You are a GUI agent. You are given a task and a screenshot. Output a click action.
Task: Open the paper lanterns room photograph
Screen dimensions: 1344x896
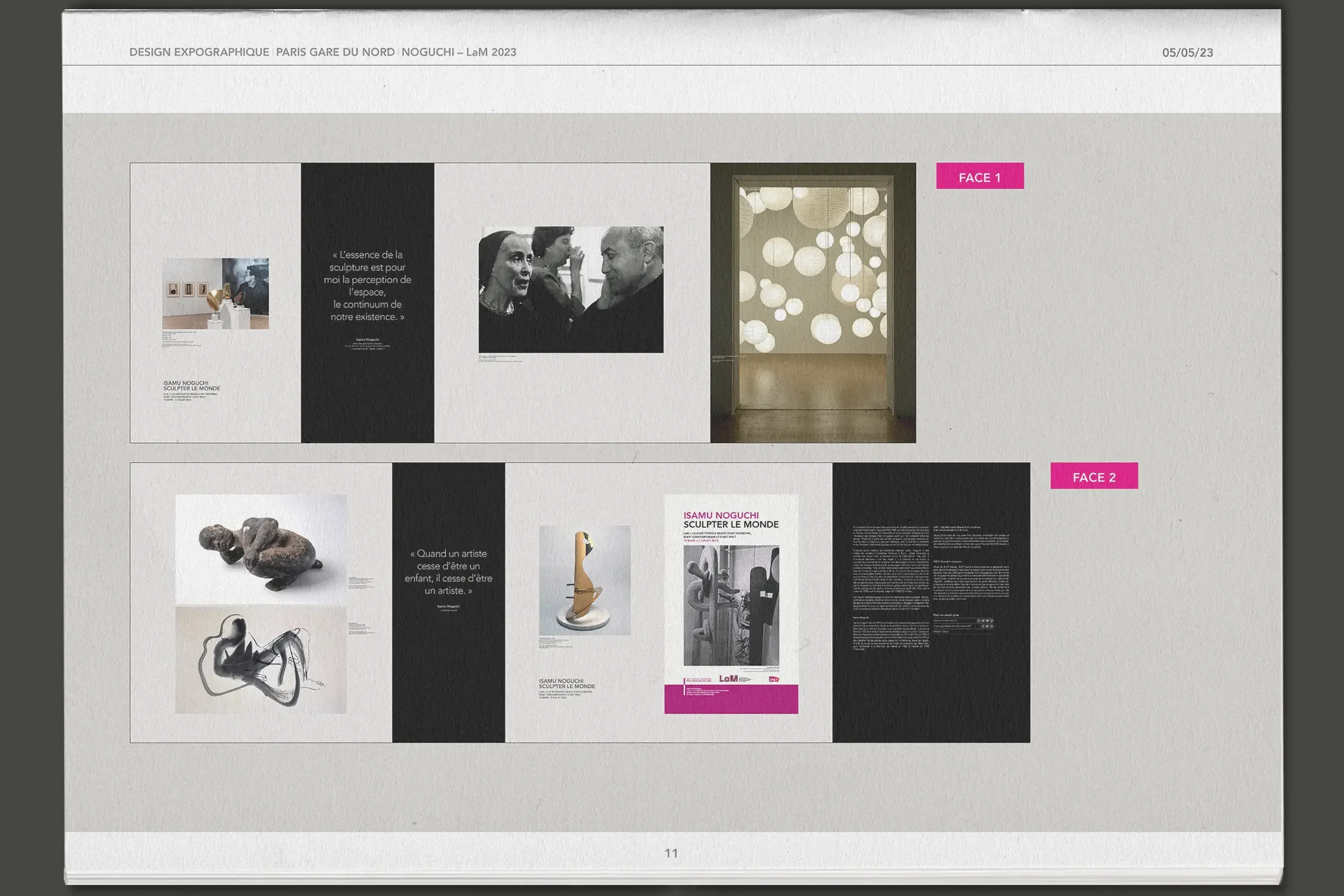tap(813, 303)
